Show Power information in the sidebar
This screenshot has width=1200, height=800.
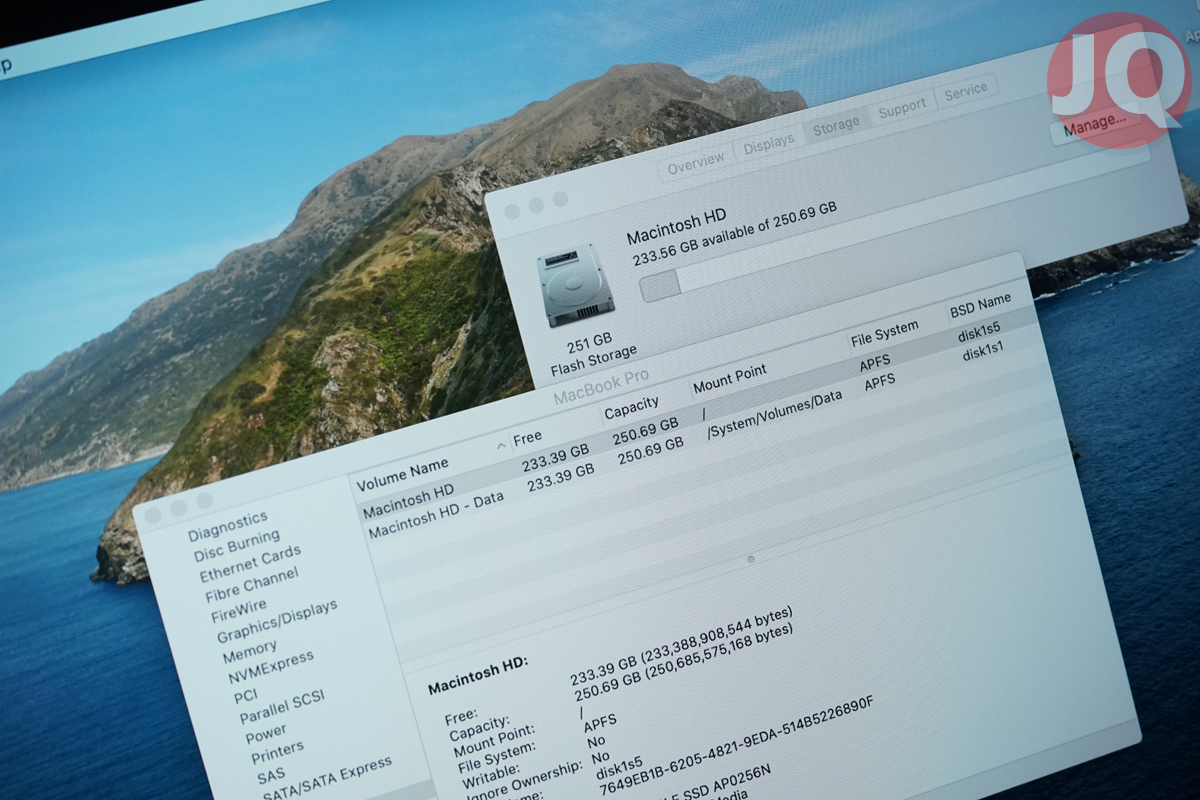pyautogui.click(x=266, y=735)
